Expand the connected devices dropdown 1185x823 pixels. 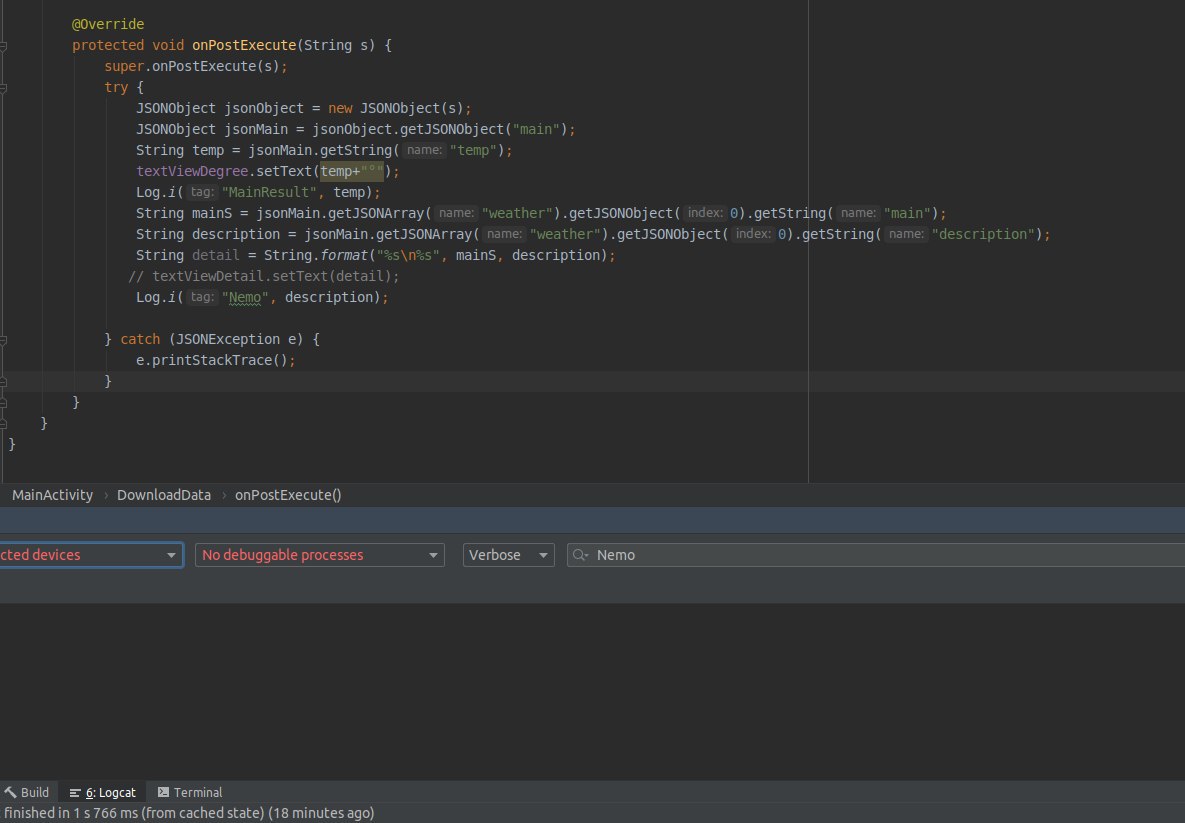[91, 555]
